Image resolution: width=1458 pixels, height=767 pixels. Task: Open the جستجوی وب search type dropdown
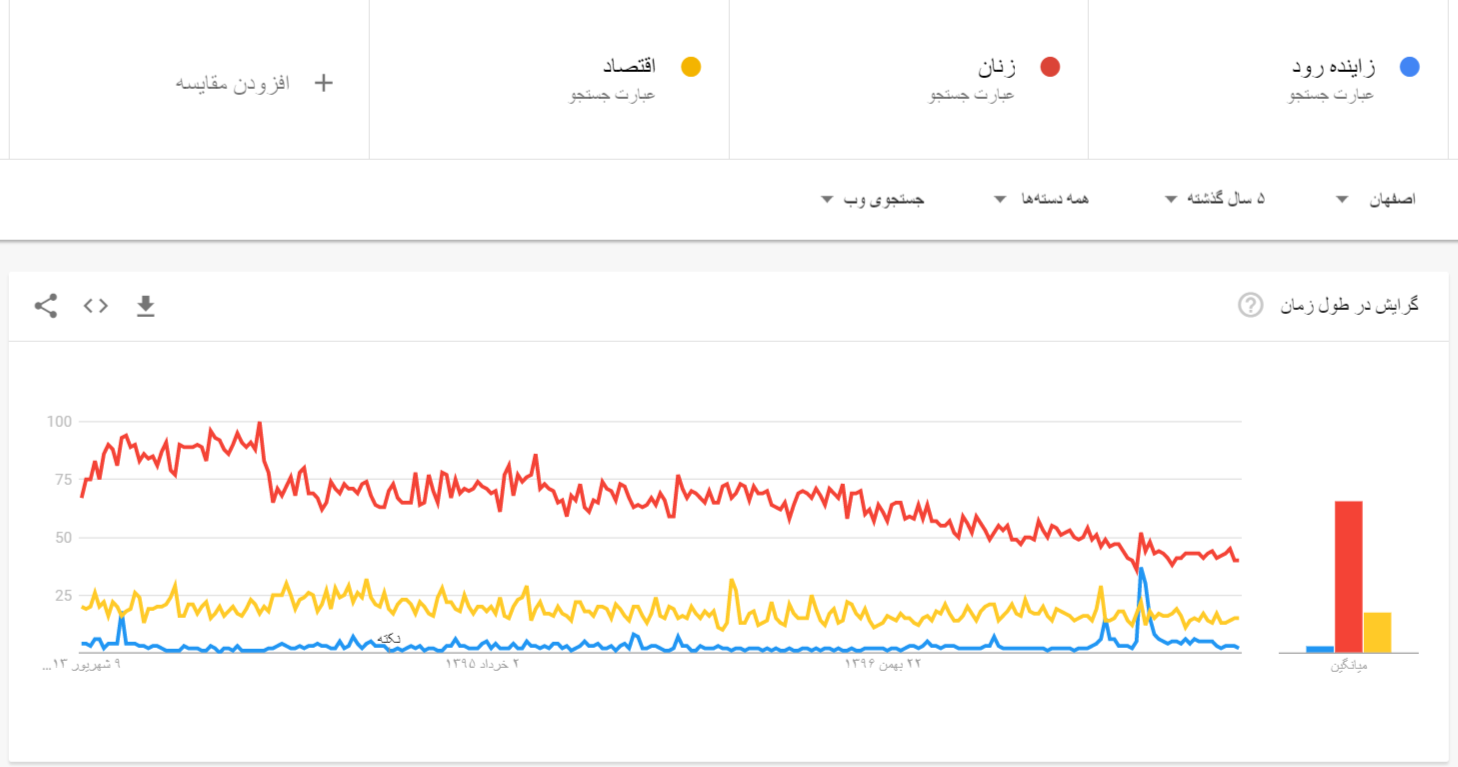tap(872, 199)
